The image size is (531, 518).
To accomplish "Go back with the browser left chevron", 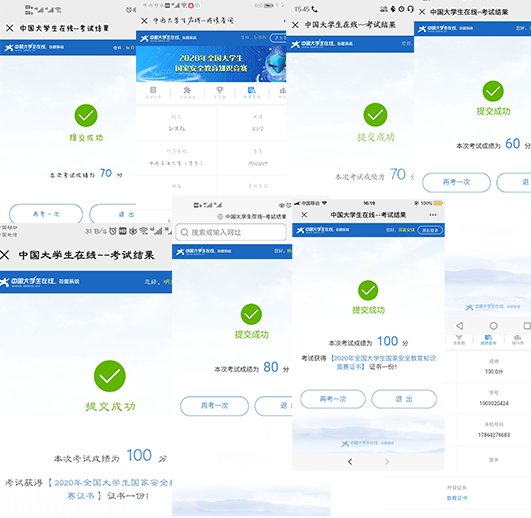I will click(x=350, y=461).
